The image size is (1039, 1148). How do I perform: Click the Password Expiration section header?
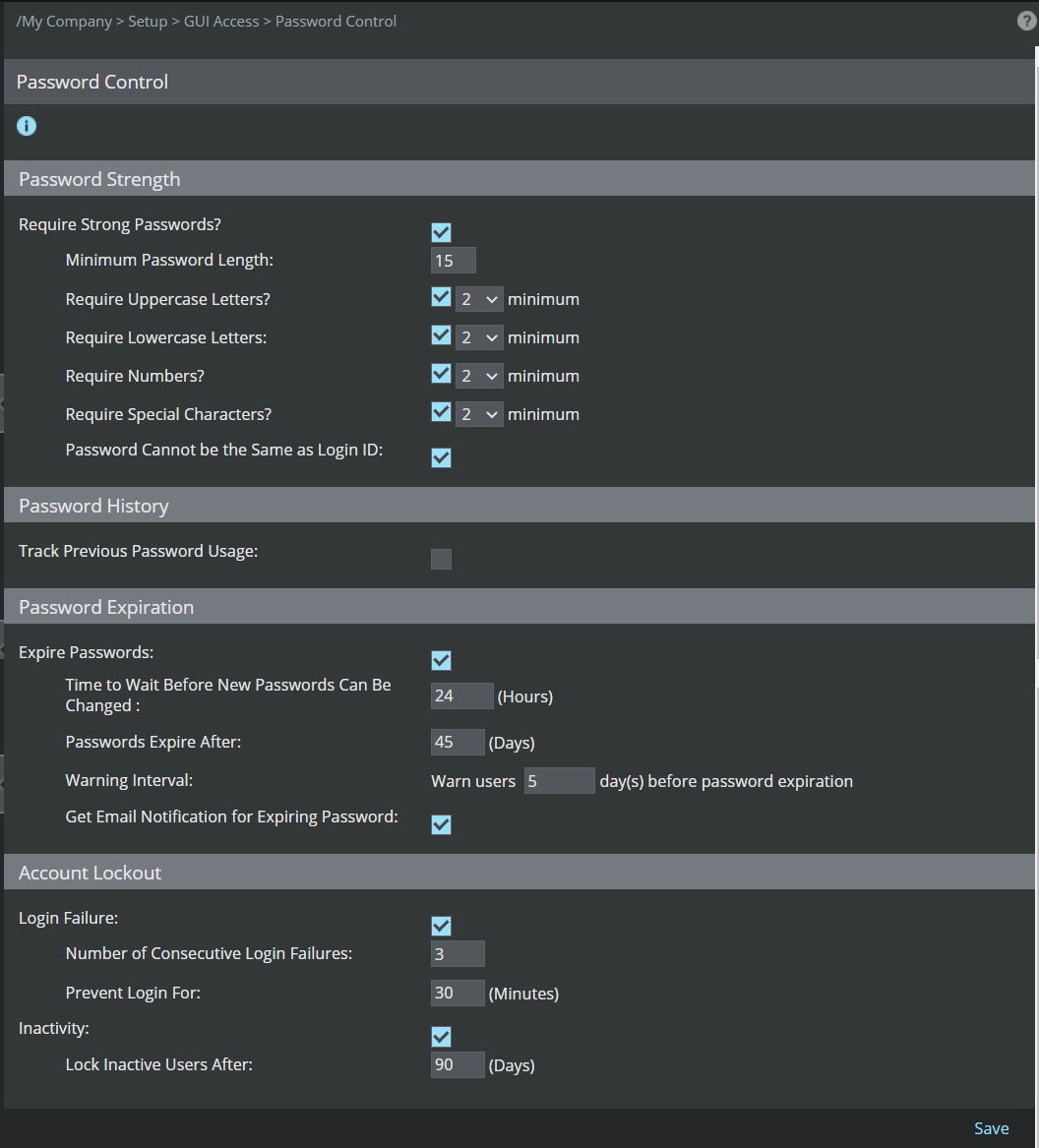click(519, 606)
